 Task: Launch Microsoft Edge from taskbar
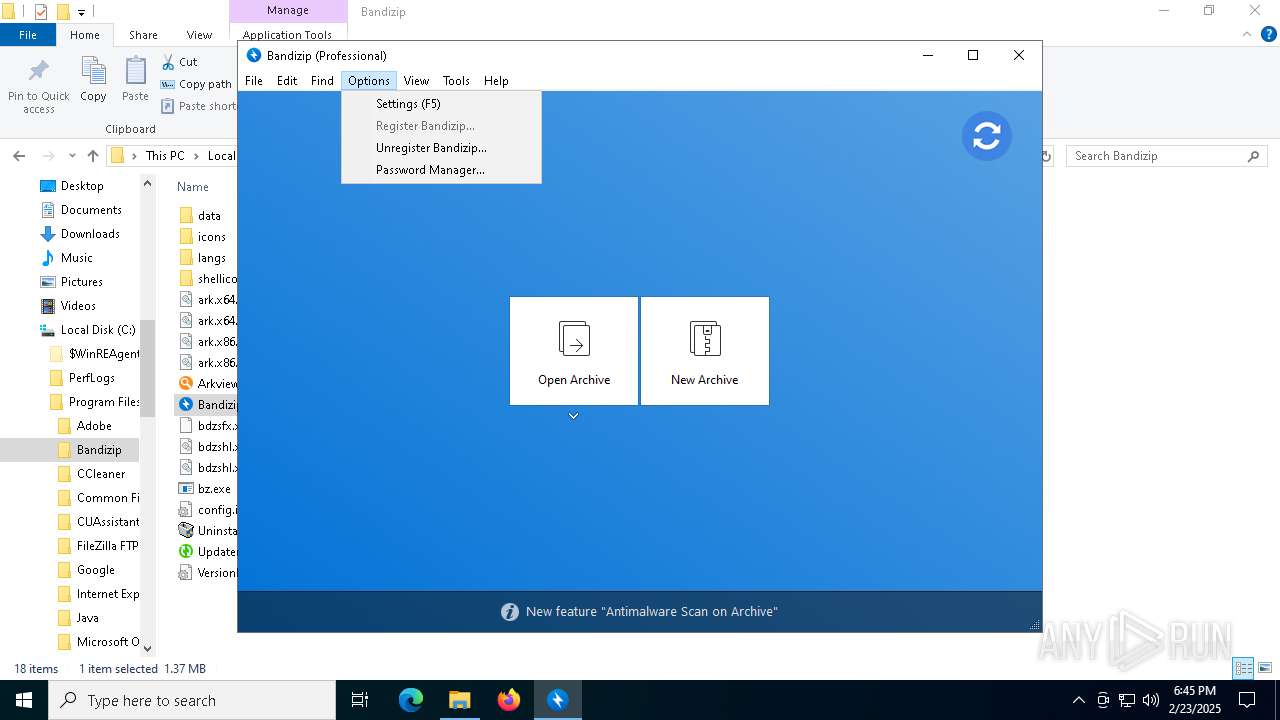(x=411, y=700)
